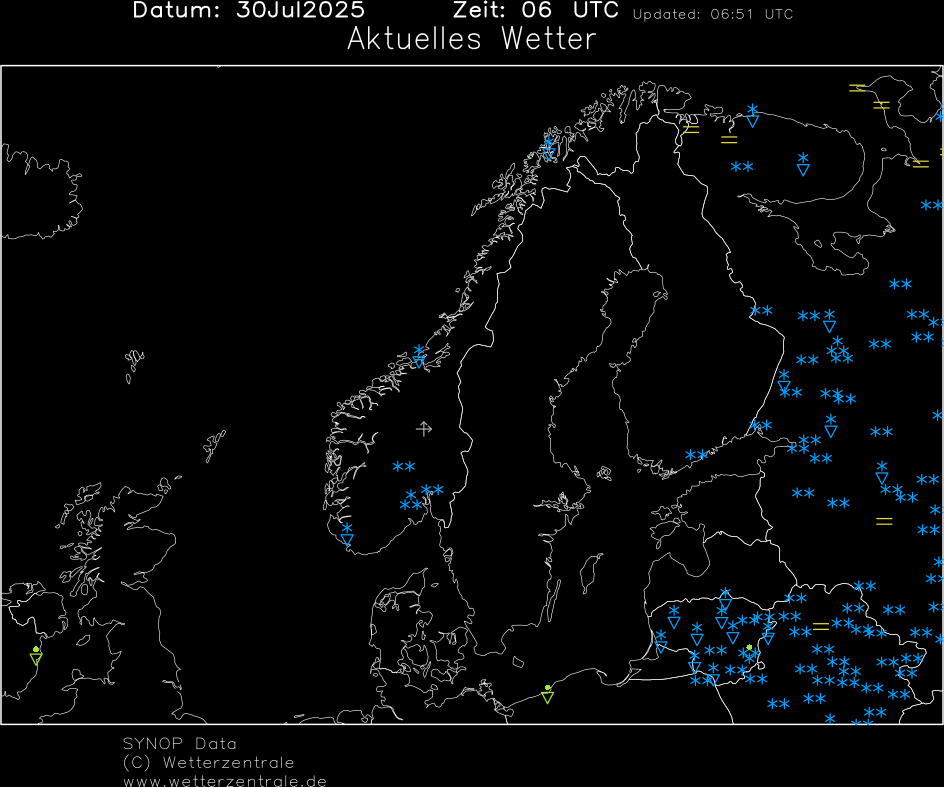This screenshot has width=944, height=787.
Task: Click the green shower symbol on German Baltic coast
Action: point(547,694)
